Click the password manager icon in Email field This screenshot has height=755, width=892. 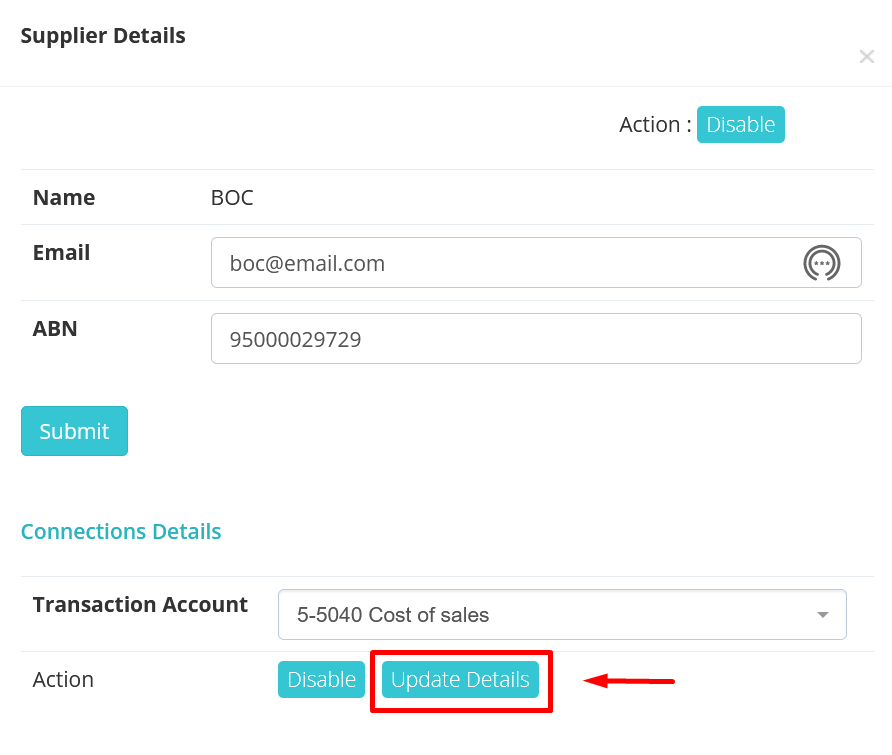click(x=822, y=263)
